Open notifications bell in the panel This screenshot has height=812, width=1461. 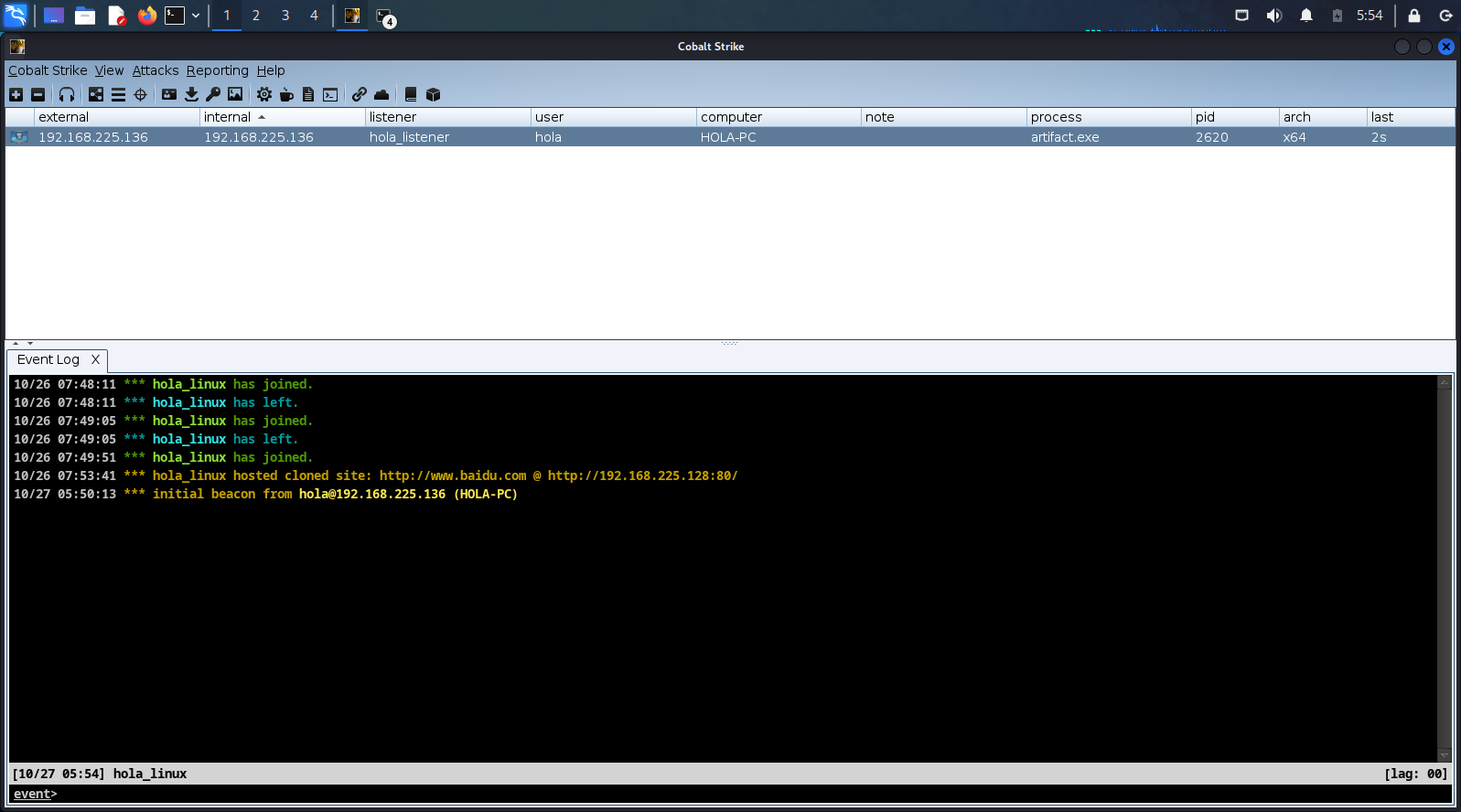(1306, 16)
